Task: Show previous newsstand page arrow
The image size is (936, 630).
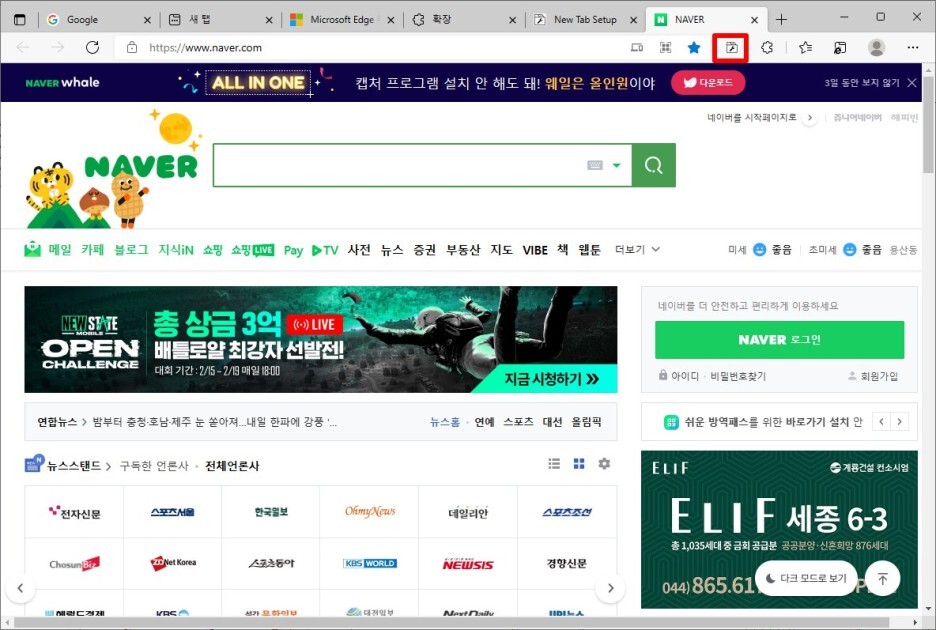Action: (20, 588)
